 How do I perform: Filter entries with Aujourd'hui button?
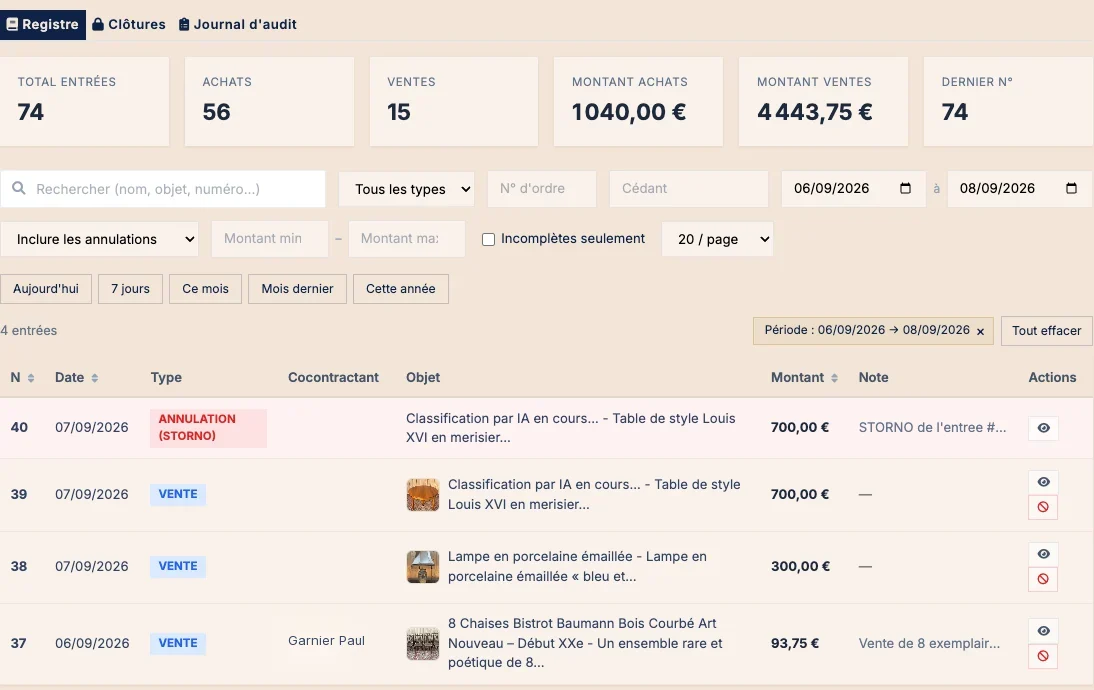(x=46, y=289)
